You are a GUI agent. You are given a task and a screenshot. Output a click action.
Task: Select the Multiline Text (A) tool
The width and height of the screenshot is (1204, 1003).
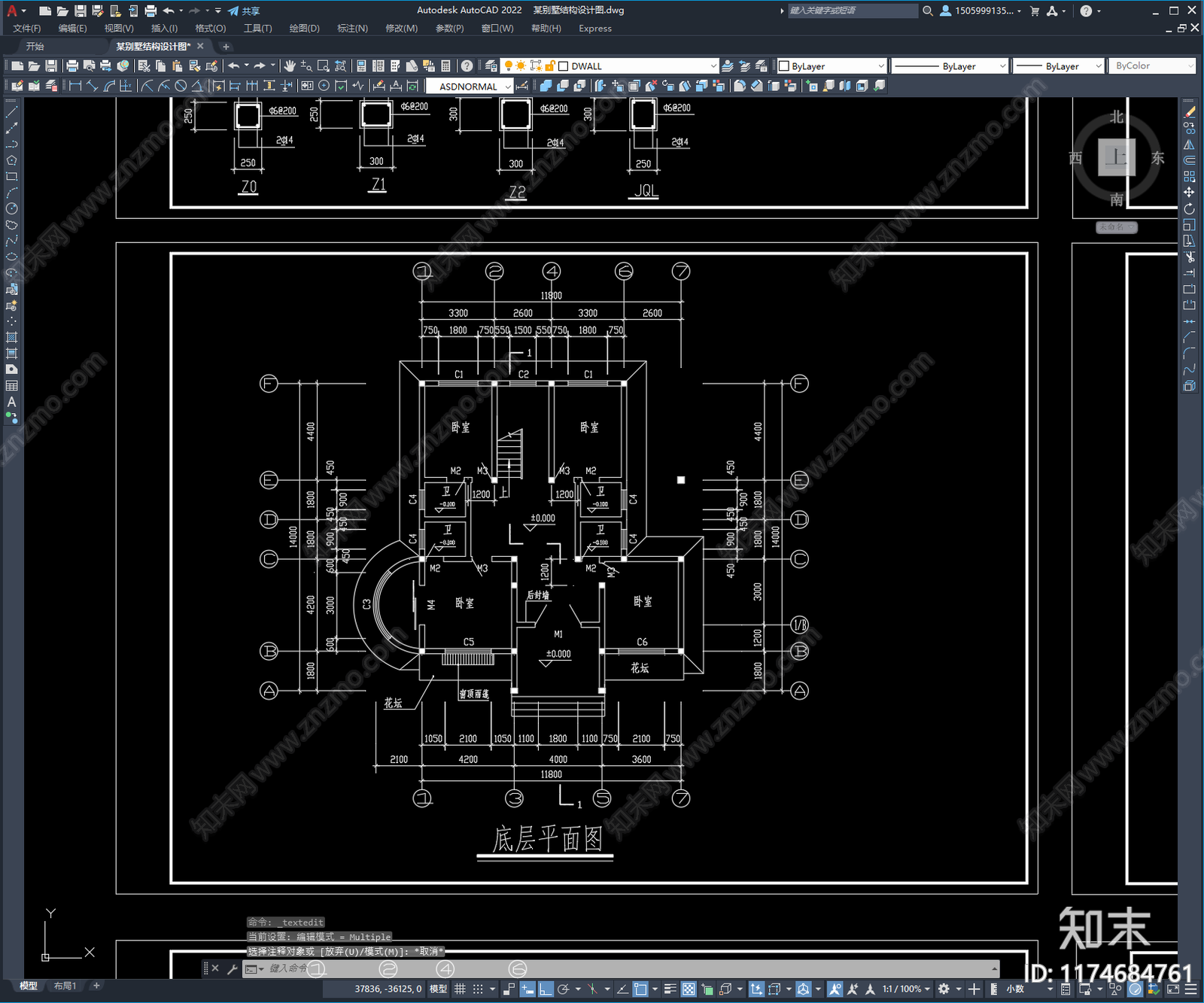11,402
